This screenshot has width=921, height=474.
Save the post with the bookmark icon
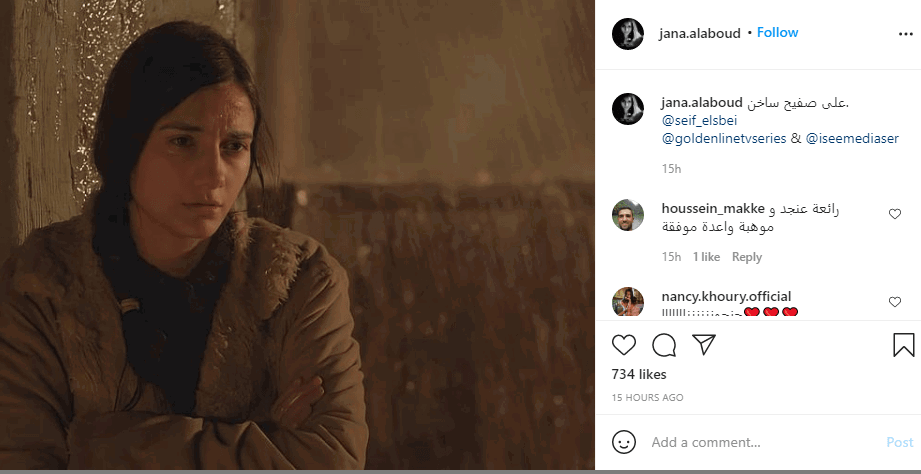pos(903,345)
